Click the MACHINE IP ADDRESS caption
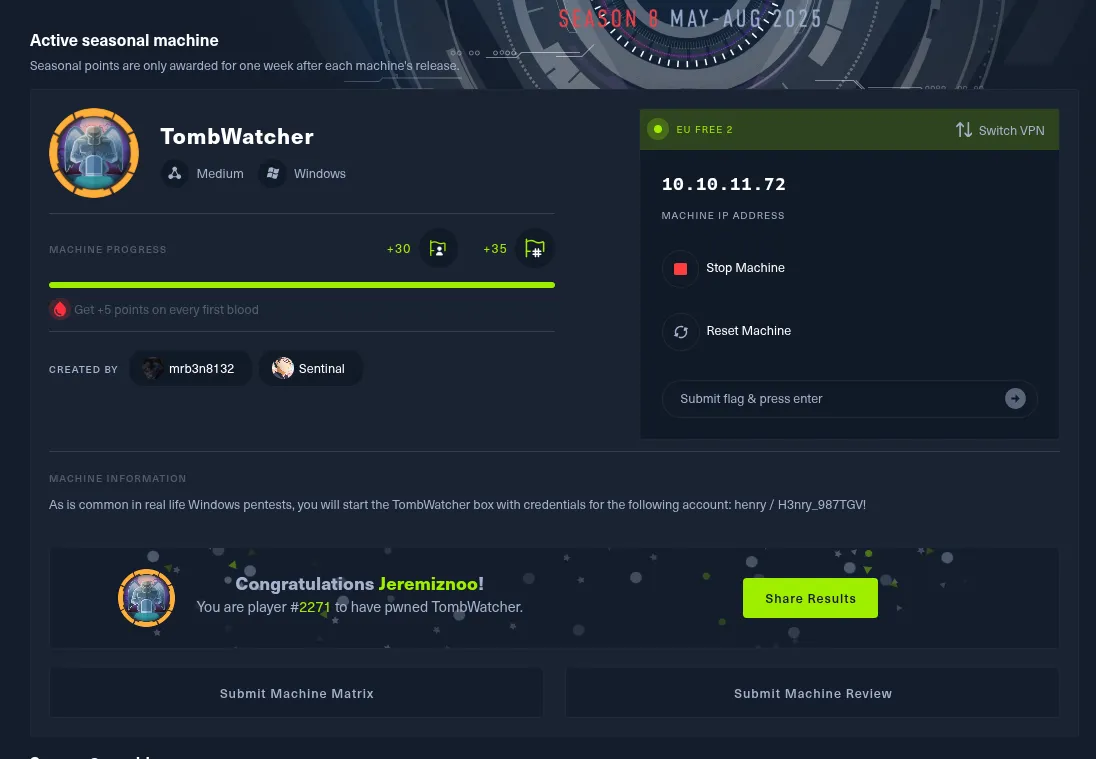 723,215
